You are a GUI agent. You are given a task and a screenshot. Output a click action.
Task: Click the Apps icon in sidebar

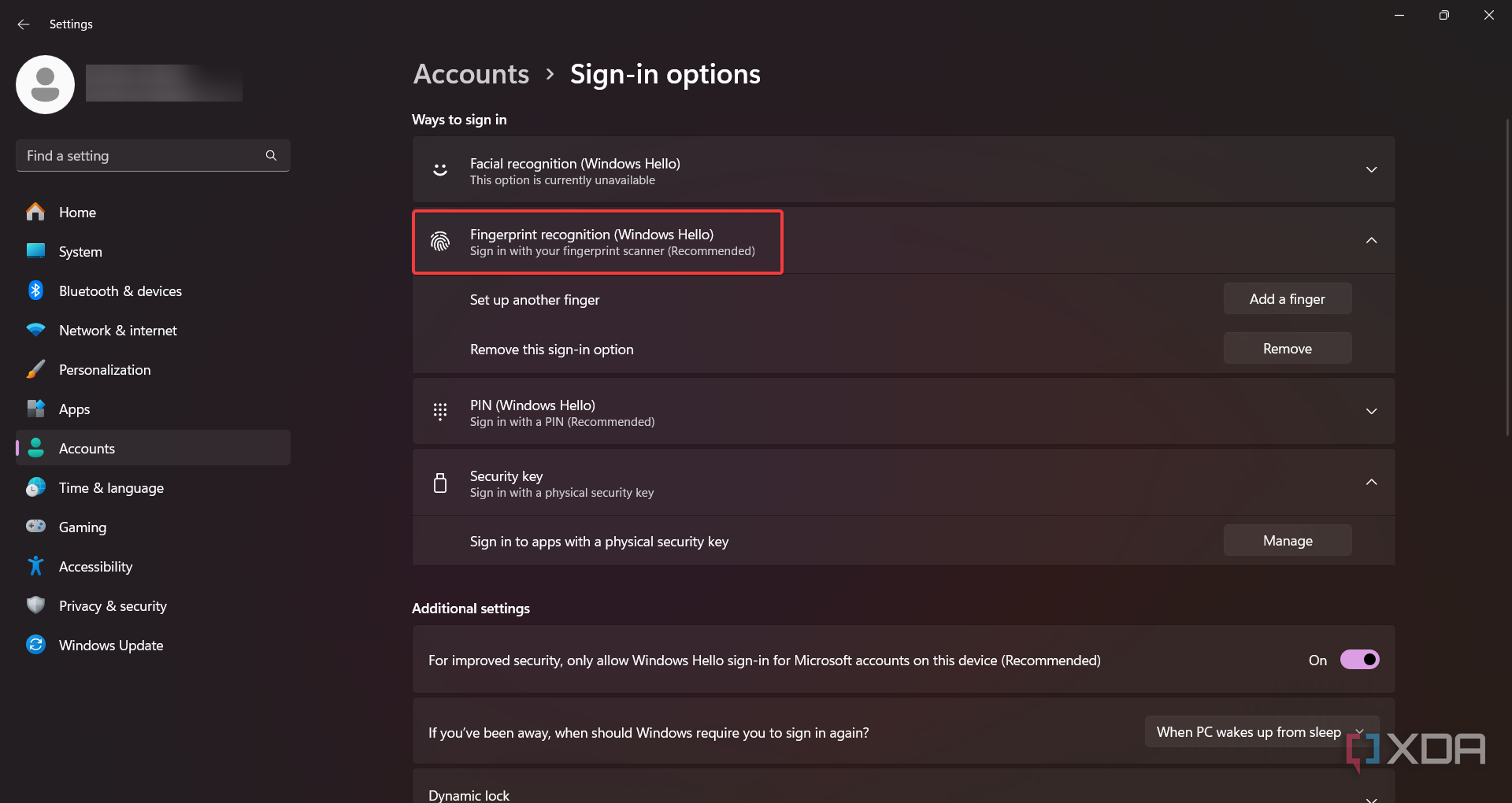coord(35,409)
